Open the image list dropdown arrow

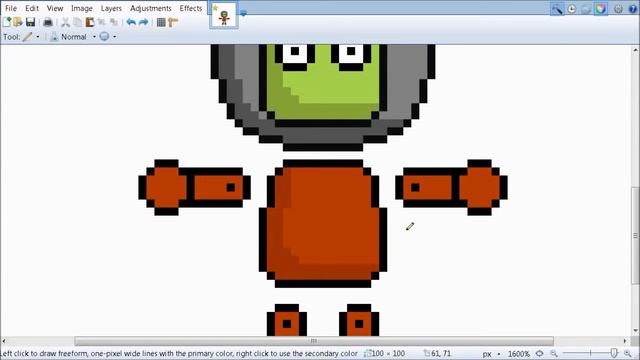point(243,13)
